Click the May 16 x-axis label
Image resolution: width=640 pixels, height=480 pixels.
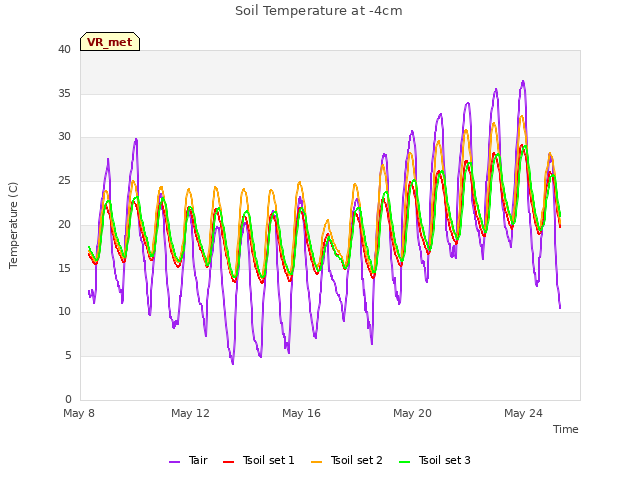[x=301, y=413]
